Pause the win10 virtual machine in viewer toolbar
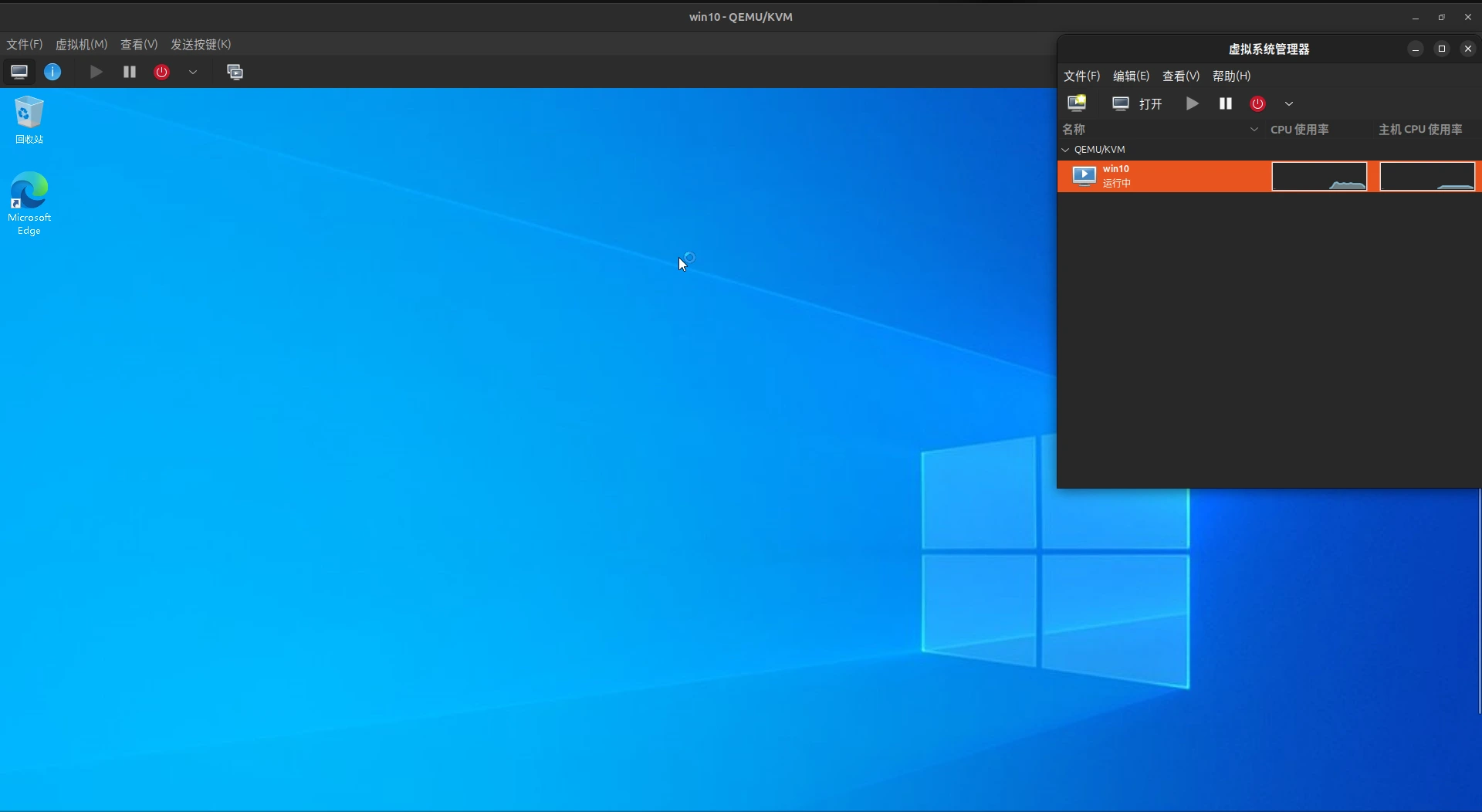 [130, 72]
